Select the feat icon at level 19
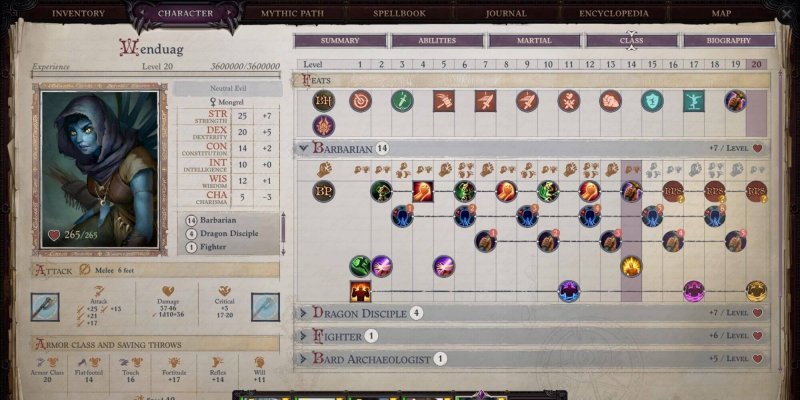 pyautogui.click(x=735, y=101)
